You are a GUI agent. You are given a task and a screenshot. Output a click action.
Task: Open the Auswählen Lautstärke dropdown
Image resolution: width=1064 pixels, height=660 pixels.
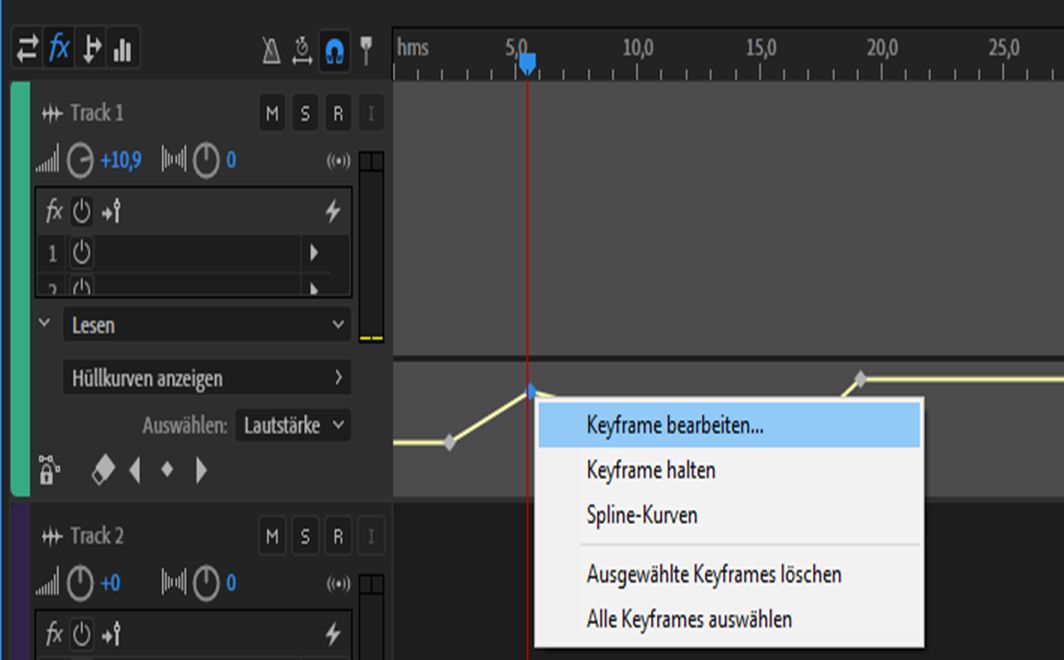click(293, 425)
